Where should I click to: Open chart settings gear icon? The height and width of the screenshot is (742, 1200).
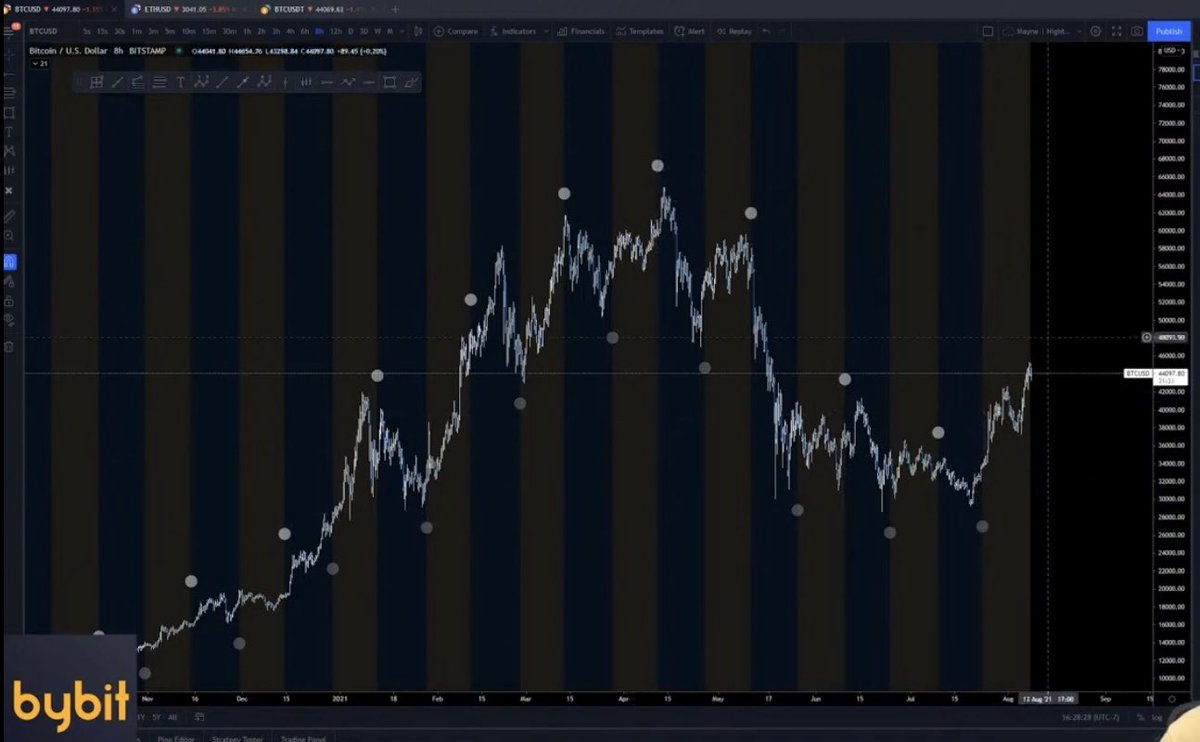point(1095,31)
